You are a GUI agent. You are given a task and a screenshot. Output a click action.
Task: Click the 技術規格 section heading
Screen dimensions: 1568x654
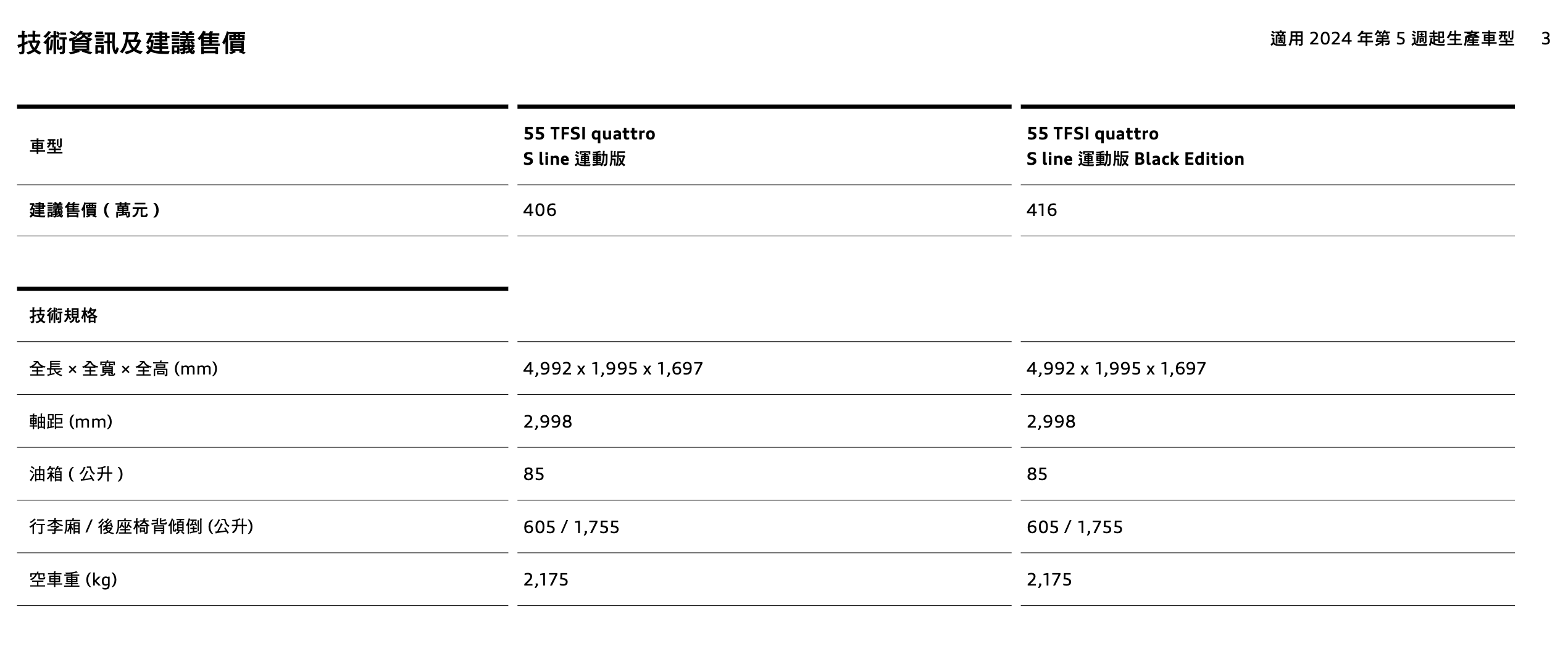coord(64,316)
